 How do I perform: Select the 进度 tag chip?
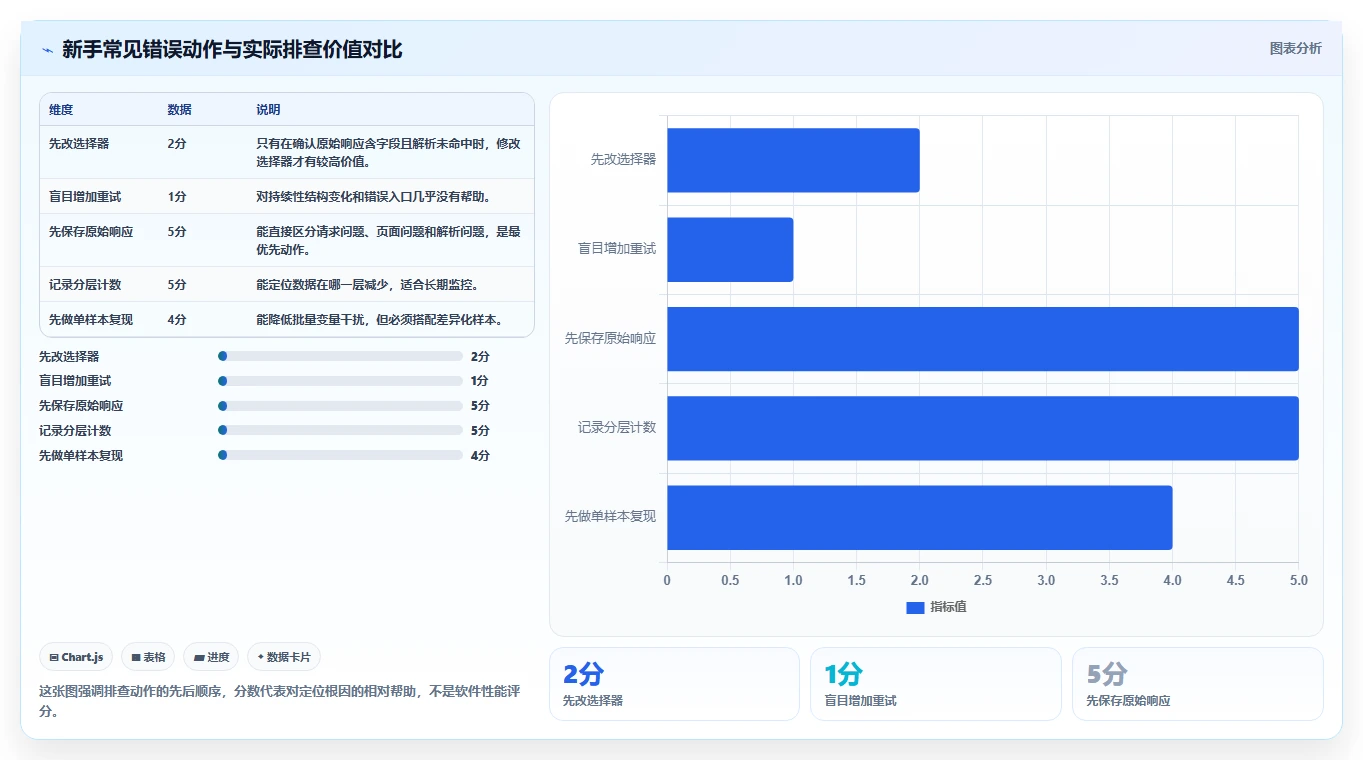click(x=211, y=657)
